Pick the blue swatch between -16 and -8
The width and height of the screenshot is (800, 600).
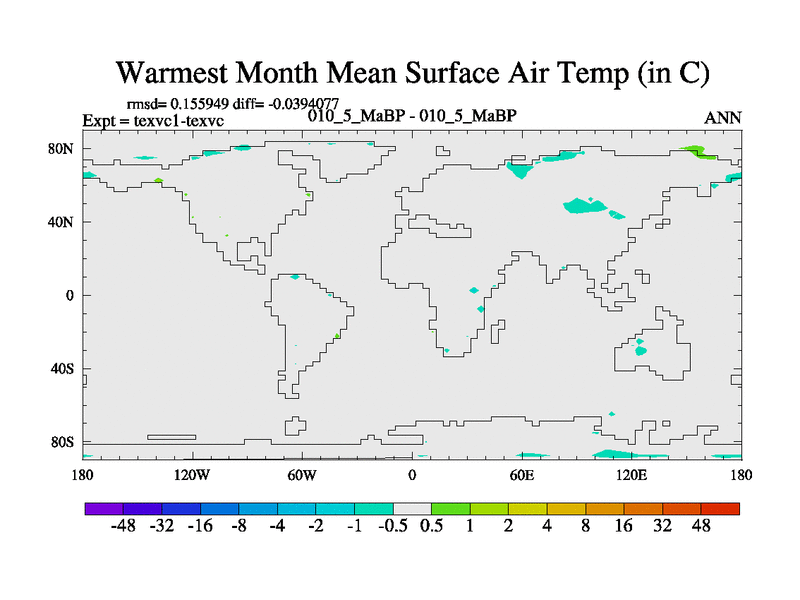[219, 509]
